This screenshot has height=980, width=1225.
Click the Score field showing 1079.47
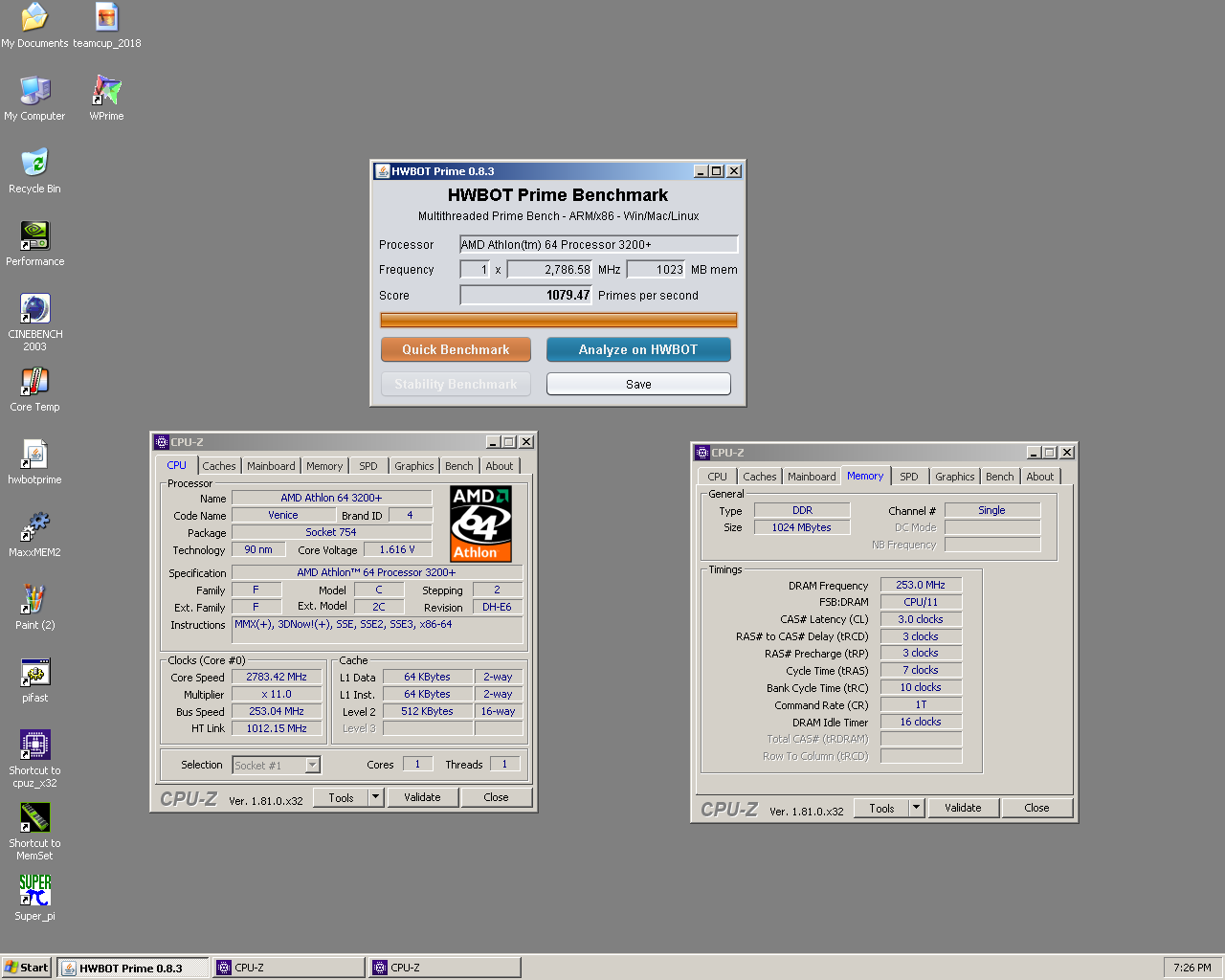[526, 296]
